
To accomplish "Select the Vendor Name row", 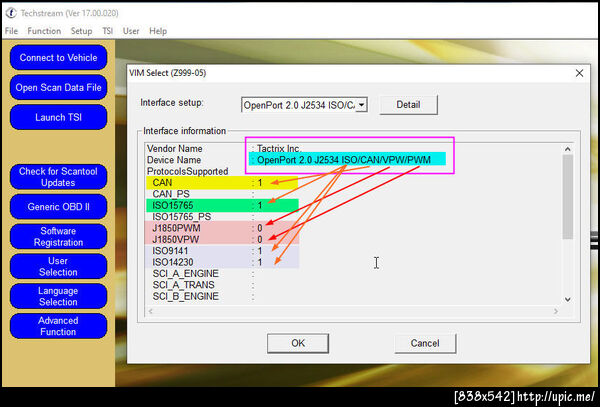I will tap(354, 148).
